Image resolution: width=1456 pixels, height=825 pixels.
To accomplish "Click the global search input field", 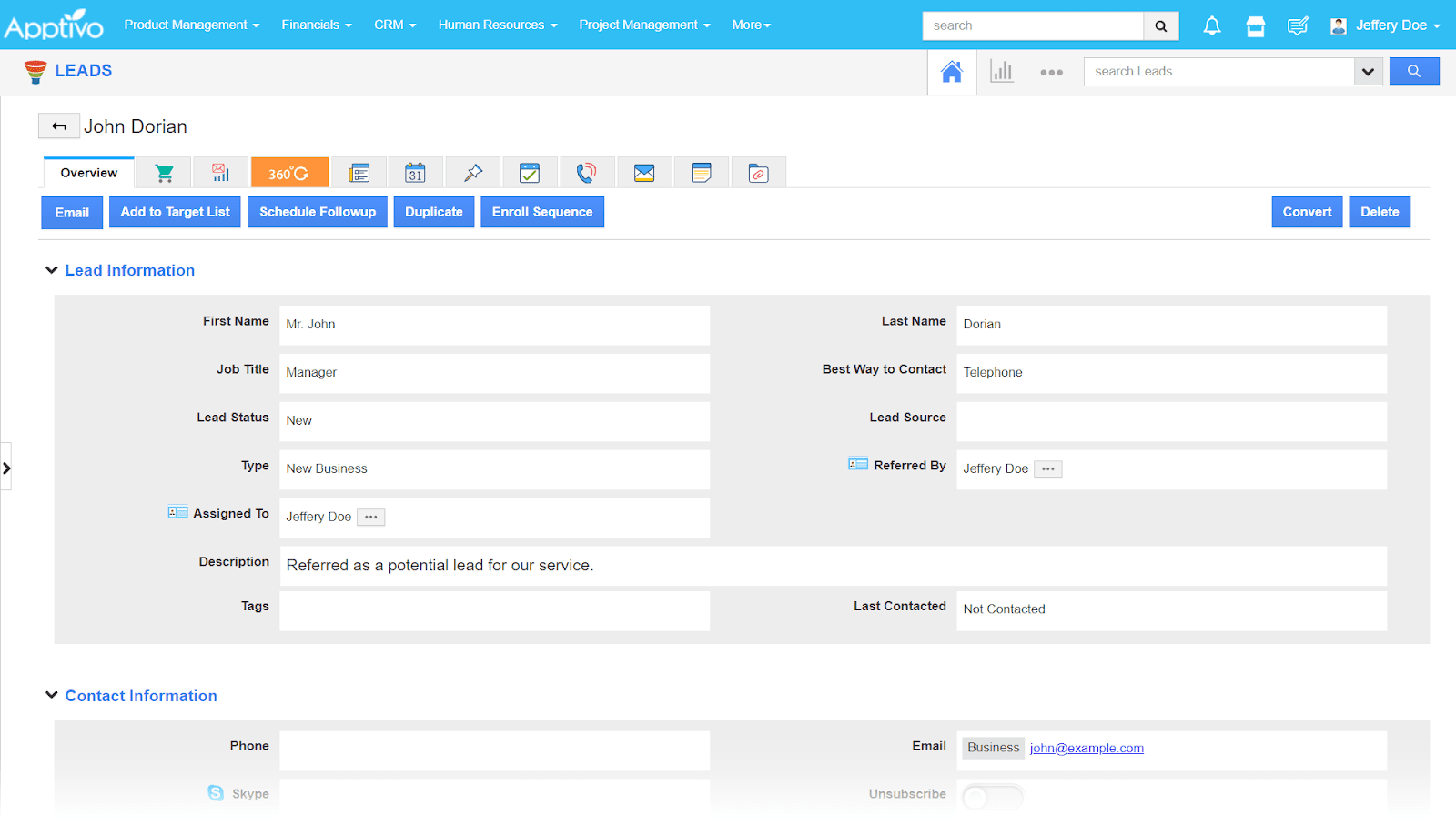I will tap(1033, 25).
